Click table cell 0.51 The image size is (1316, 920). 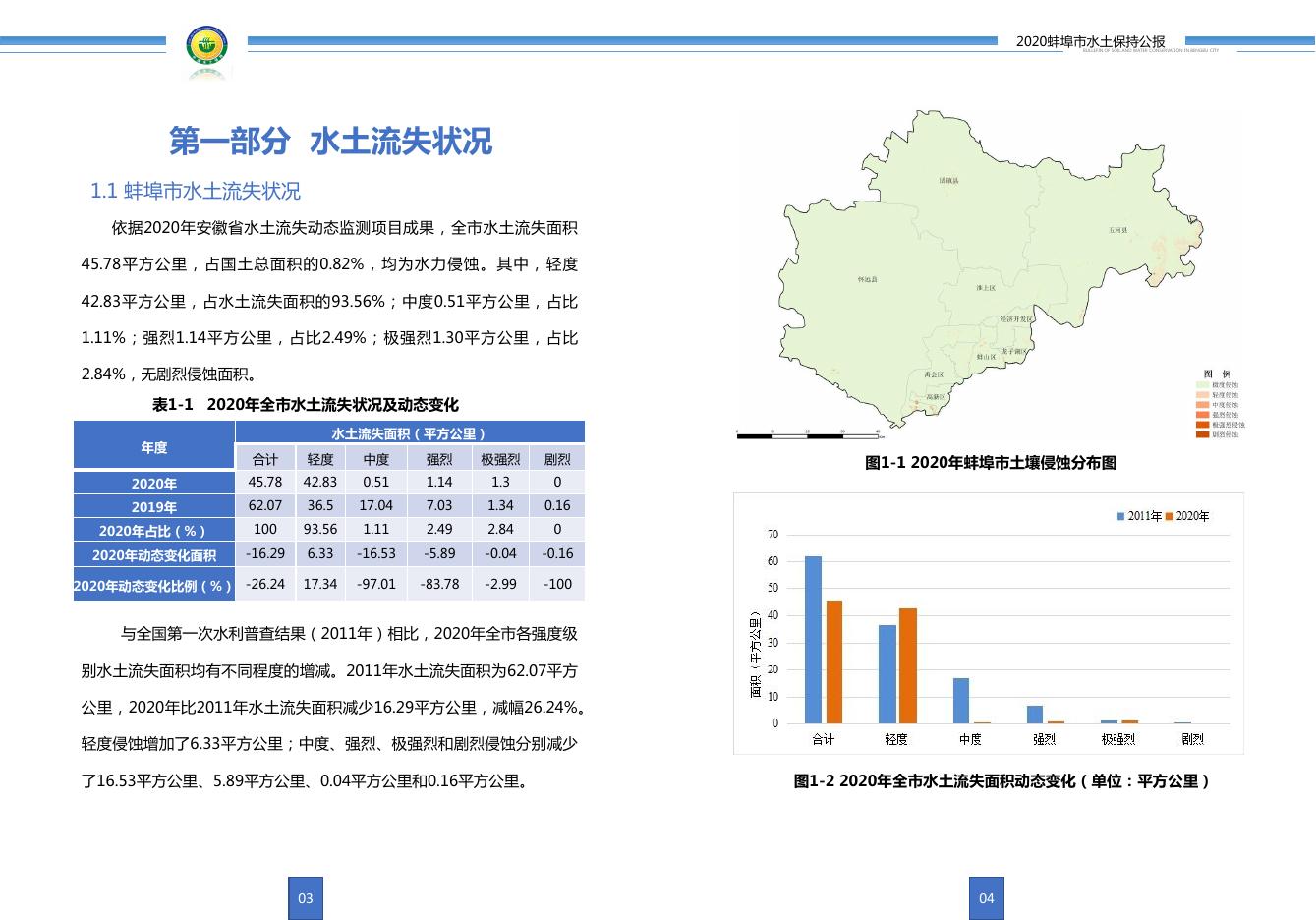point(376,482)
